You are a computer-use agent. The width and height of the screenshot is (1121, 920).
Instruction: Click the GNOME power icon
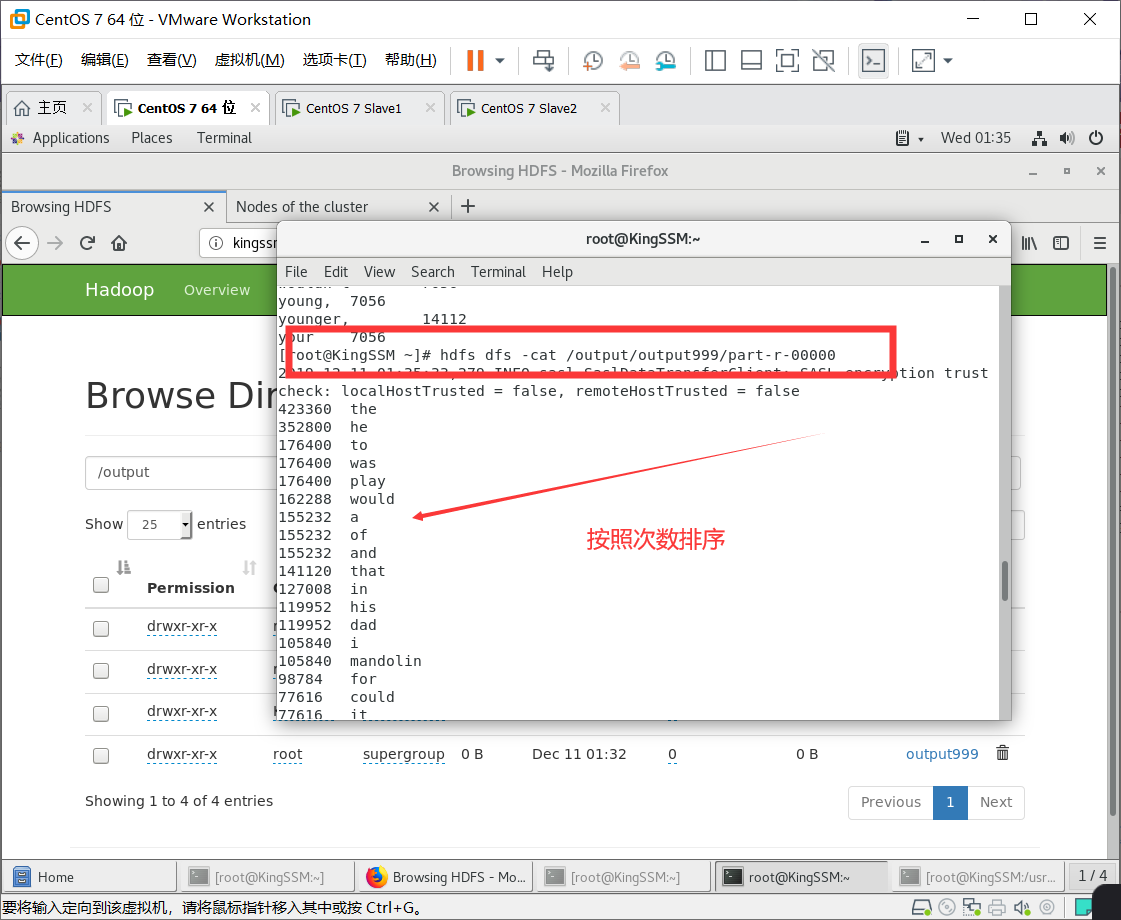click(x=1096, y=138)
